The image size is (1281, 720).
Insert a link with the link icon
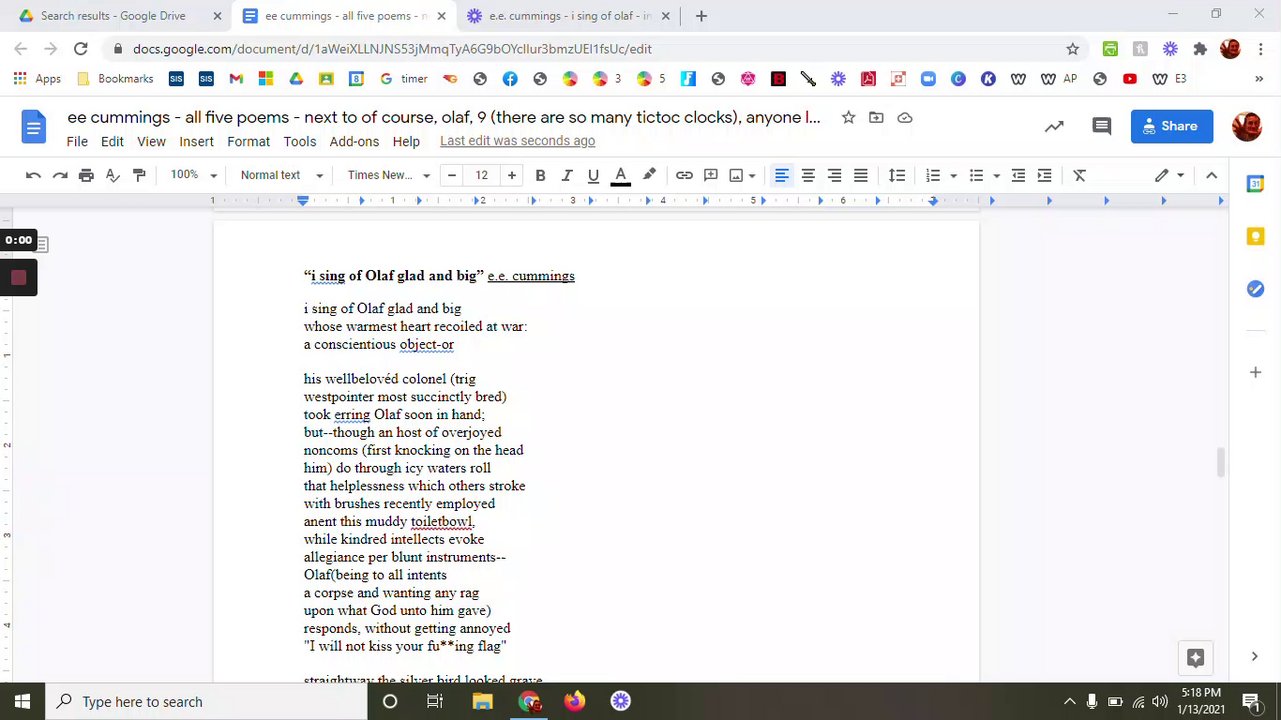(x=684, y=175)
